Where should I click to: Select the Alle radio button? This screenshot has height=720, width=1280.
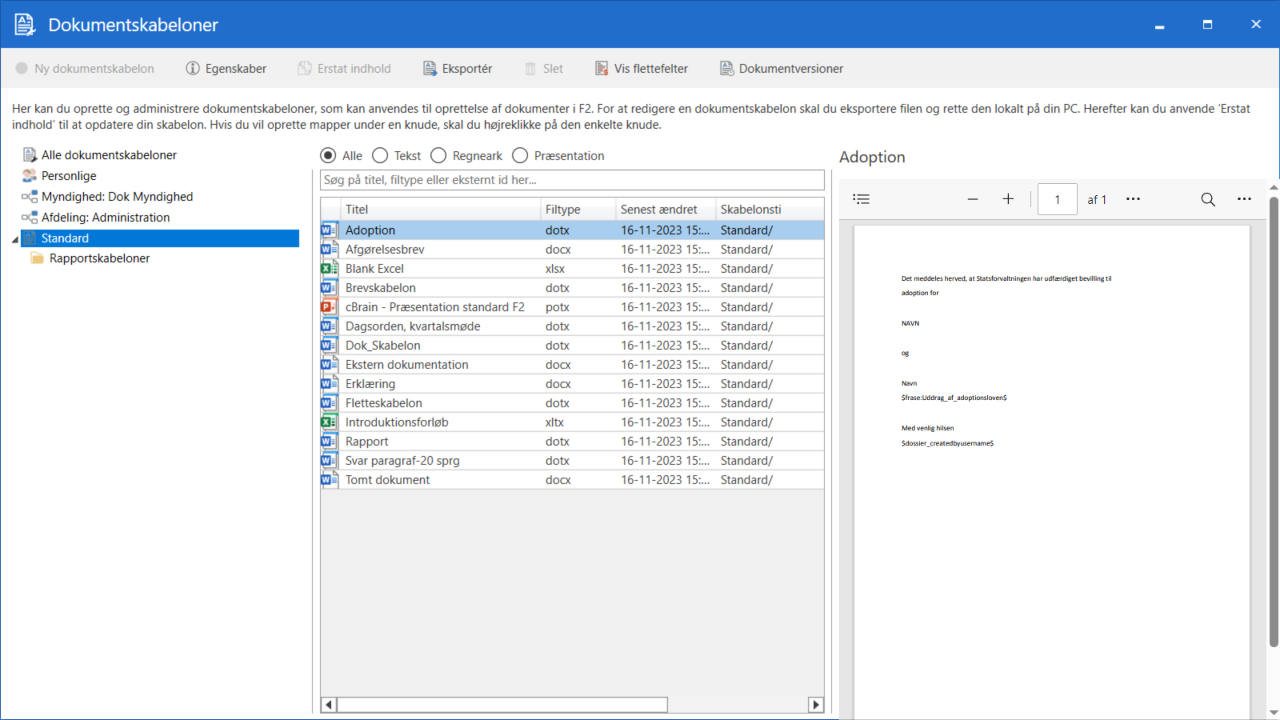(x=328, y=156)
